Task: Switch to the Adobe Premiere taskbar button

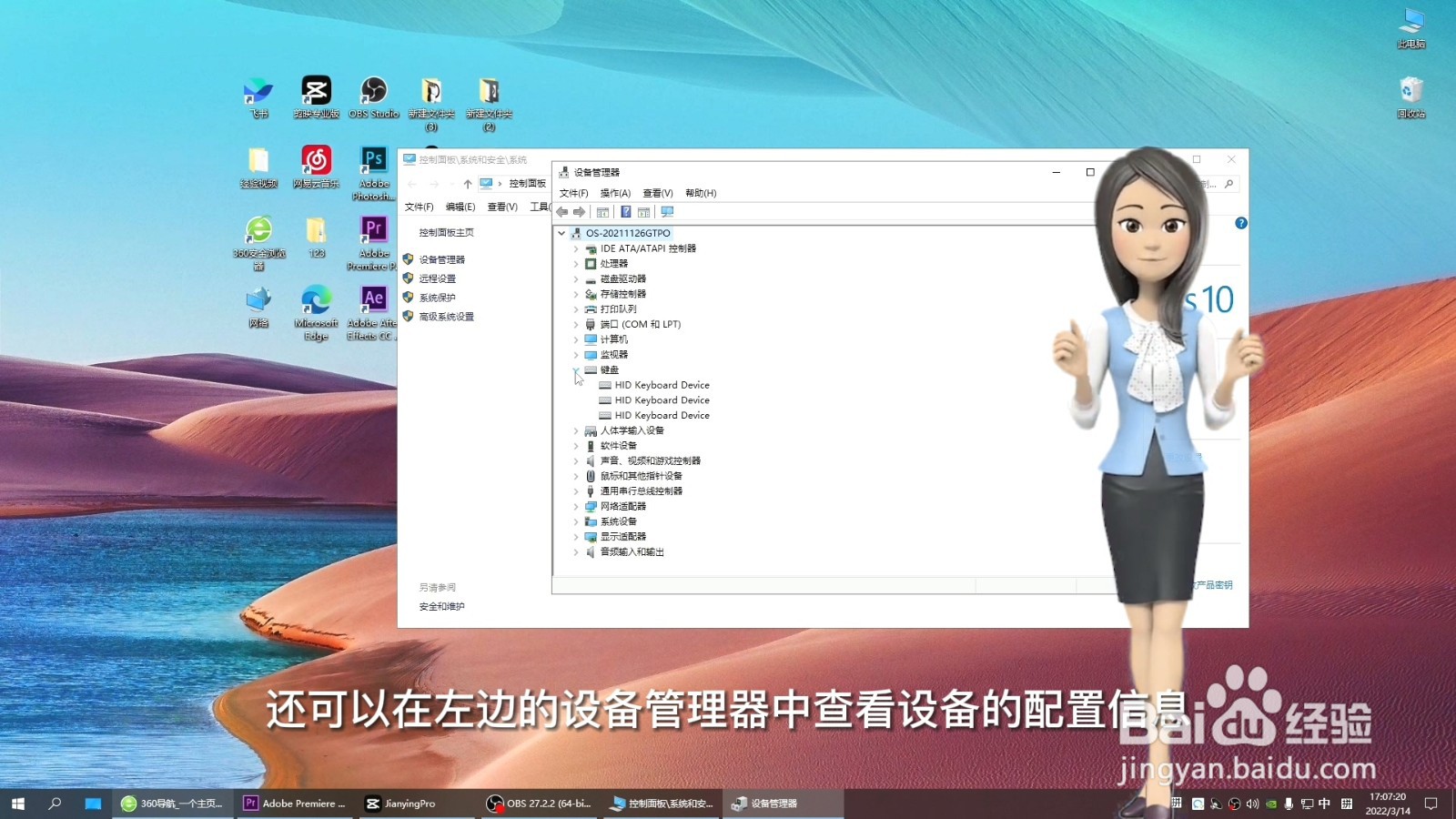Action: tap(296, 804)
